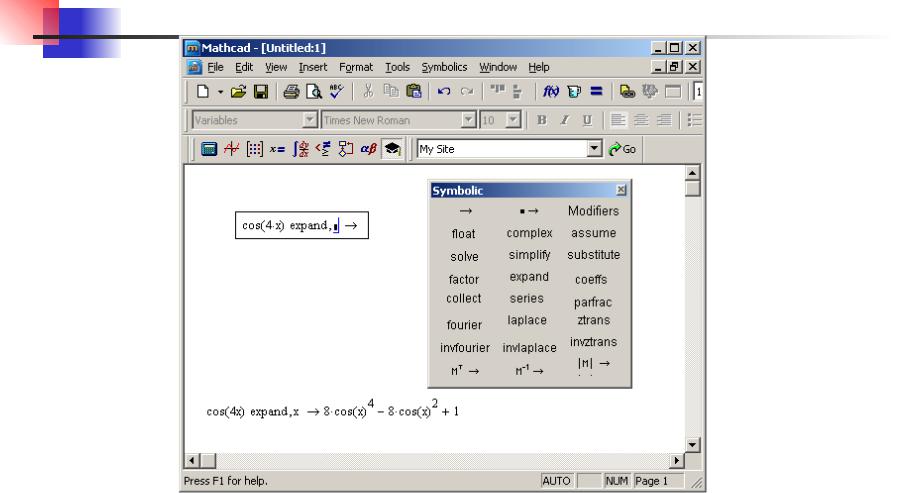Paste with the clipboard icon

point(413,92)
